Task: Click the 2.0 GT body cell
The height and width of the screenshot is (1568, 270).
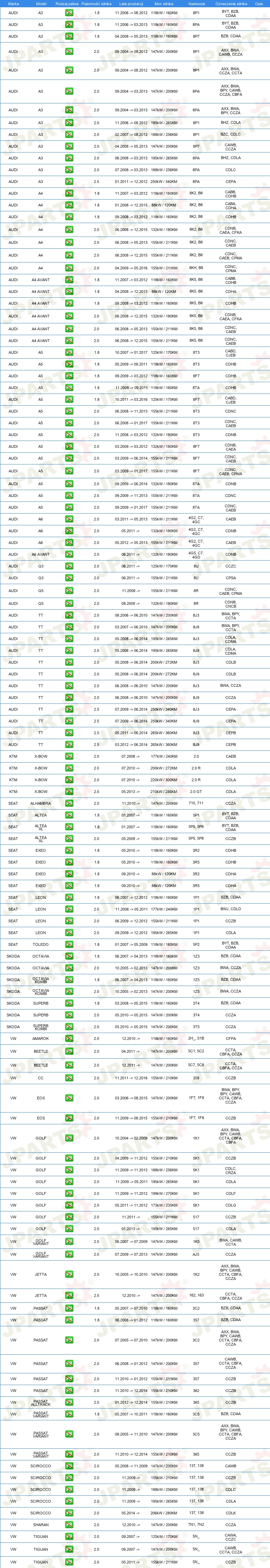Action: click(196, 792)
